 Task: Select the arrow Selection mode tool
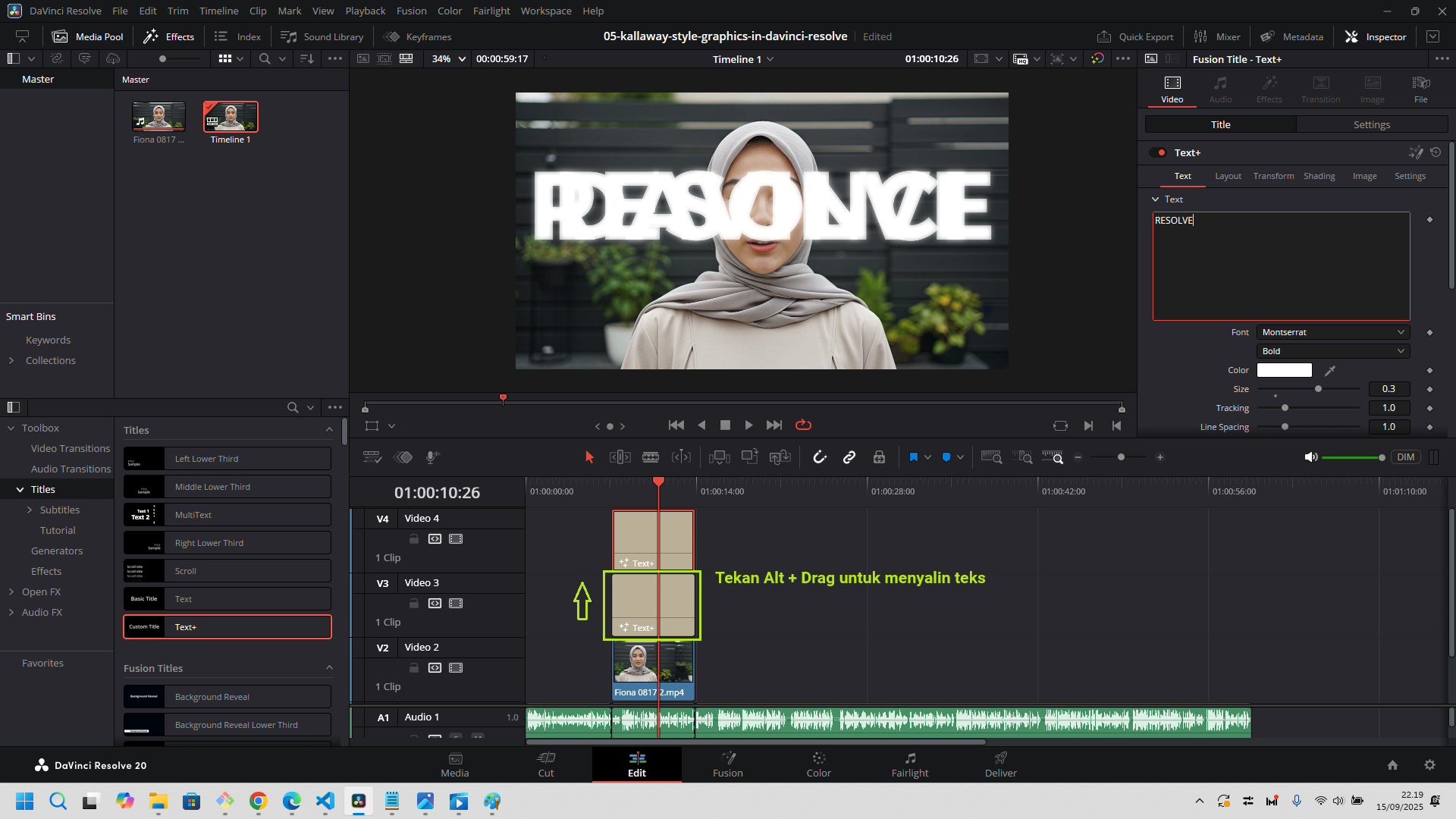[x=589, y=457]
